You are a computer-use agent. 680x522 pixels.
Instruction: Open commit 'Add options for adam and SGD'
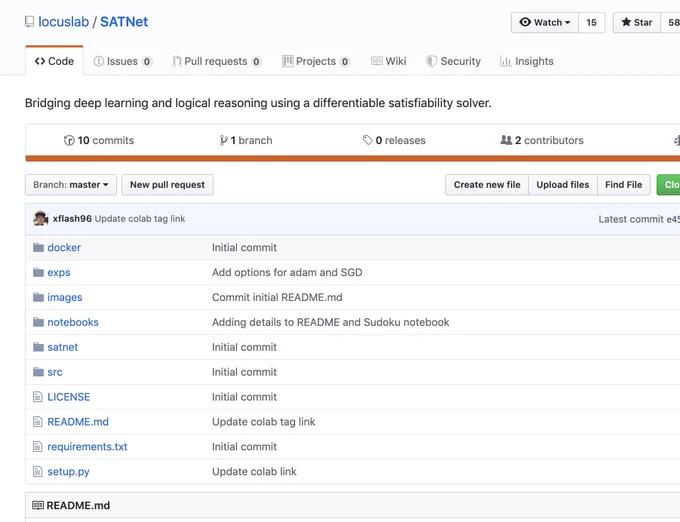287,272
